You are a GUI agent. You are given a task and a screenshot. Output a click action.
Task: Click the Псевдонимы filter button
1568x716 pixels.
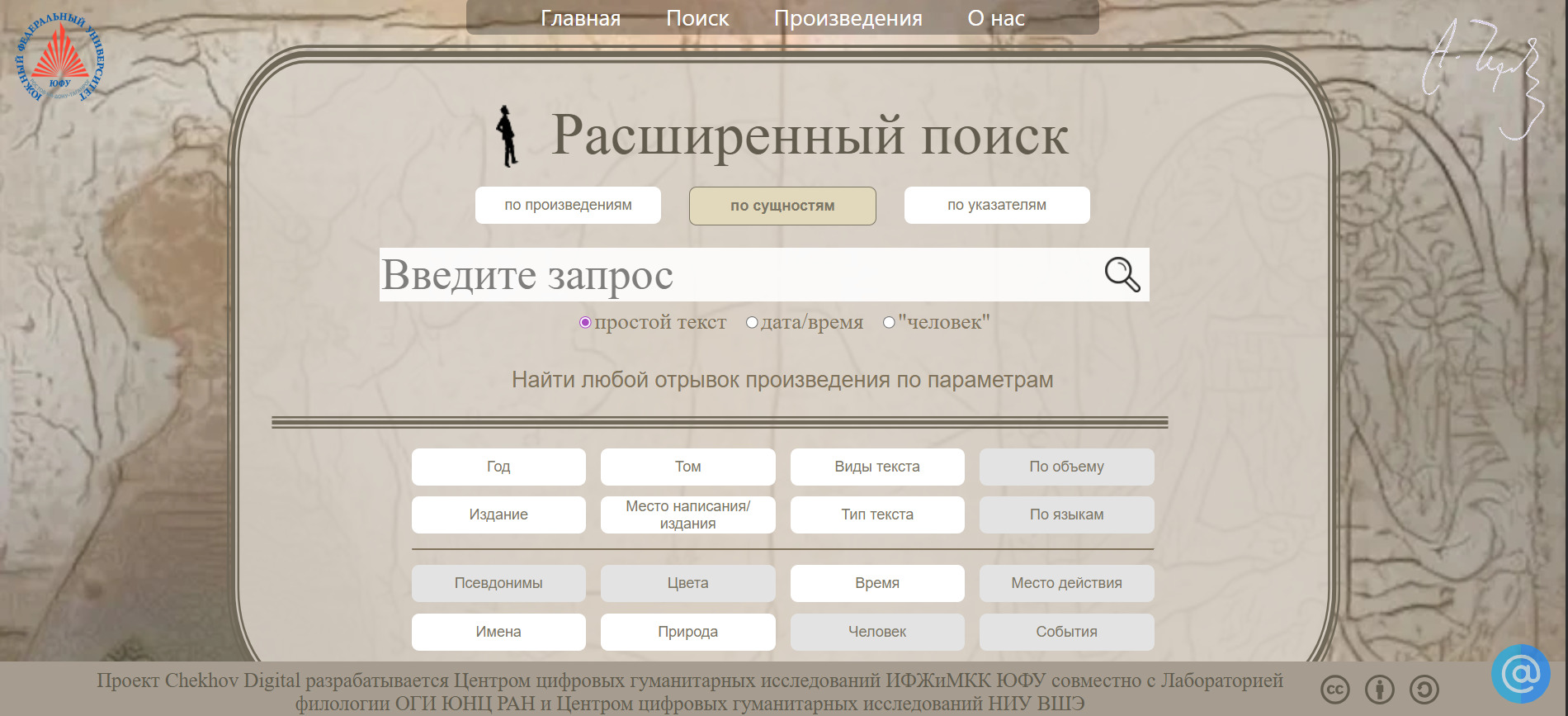click(498, 583)
